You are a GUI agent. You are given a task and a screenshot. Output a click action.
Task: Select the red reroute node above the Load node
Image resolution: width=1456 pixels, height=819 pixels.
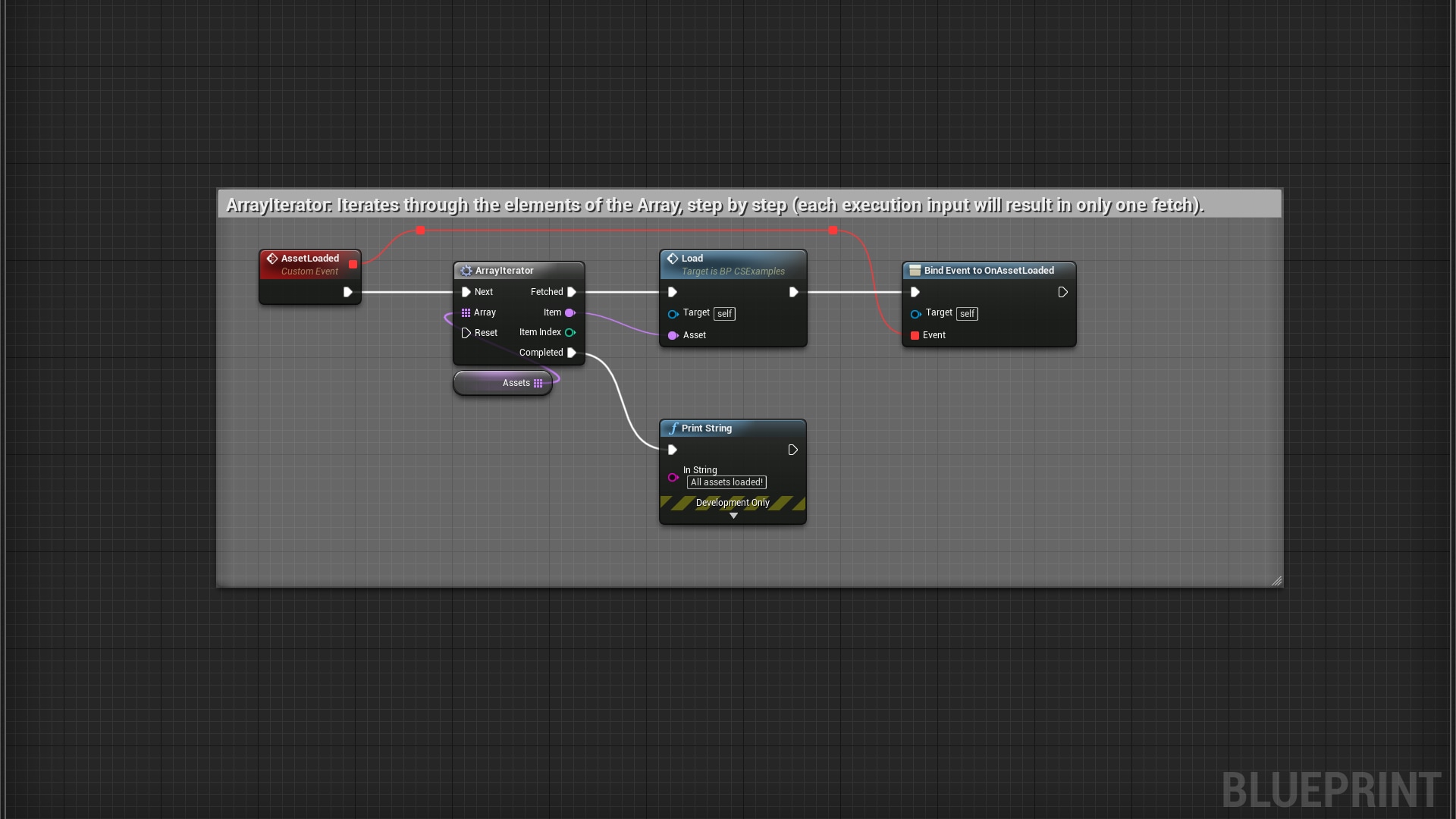(x=832, y=231)
